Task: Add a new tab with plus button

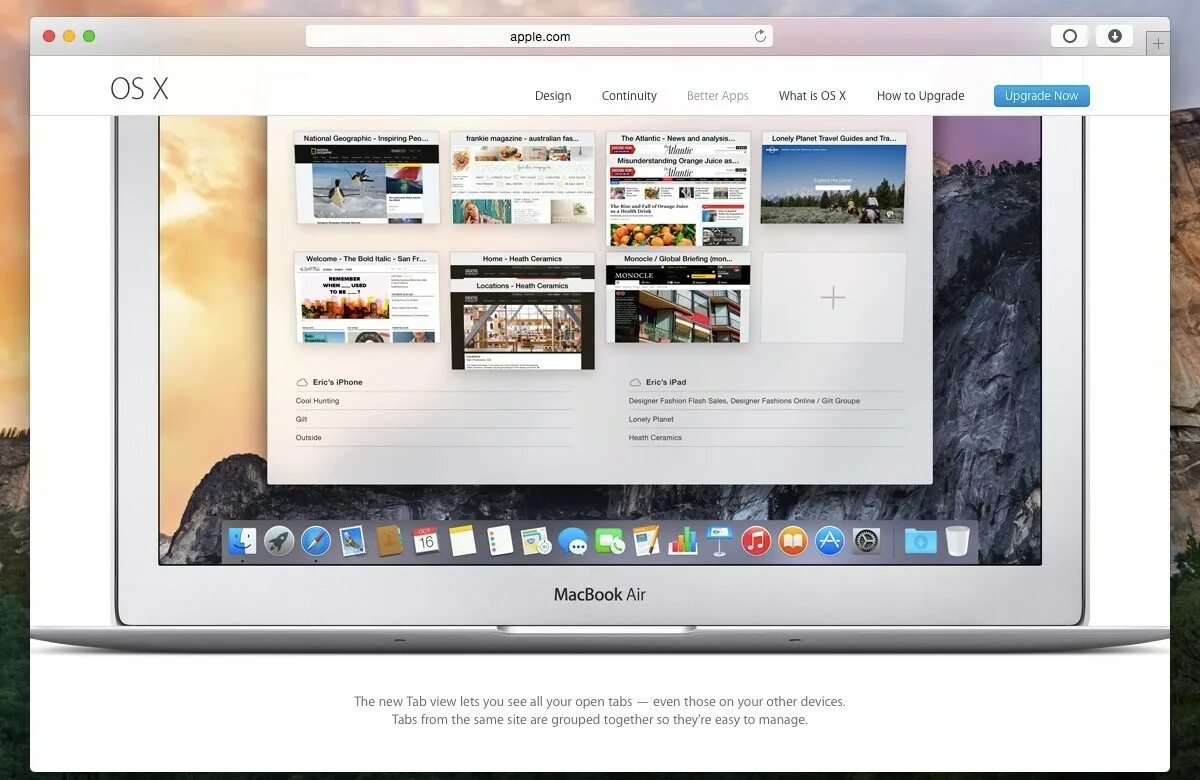Action: point(1158,43)
